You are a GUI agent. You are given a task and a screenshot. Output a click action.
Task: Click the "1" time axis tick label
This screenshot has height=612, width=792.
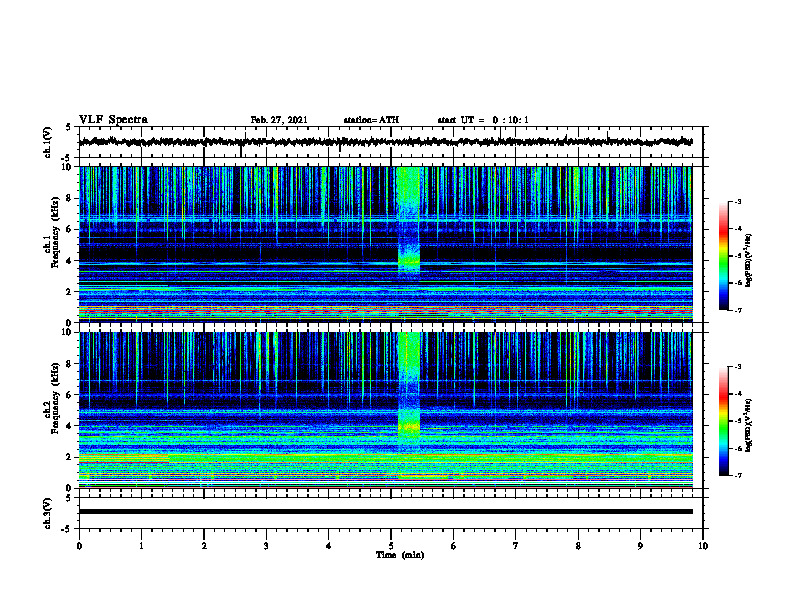pyautogui.click(x=141, y=546)
